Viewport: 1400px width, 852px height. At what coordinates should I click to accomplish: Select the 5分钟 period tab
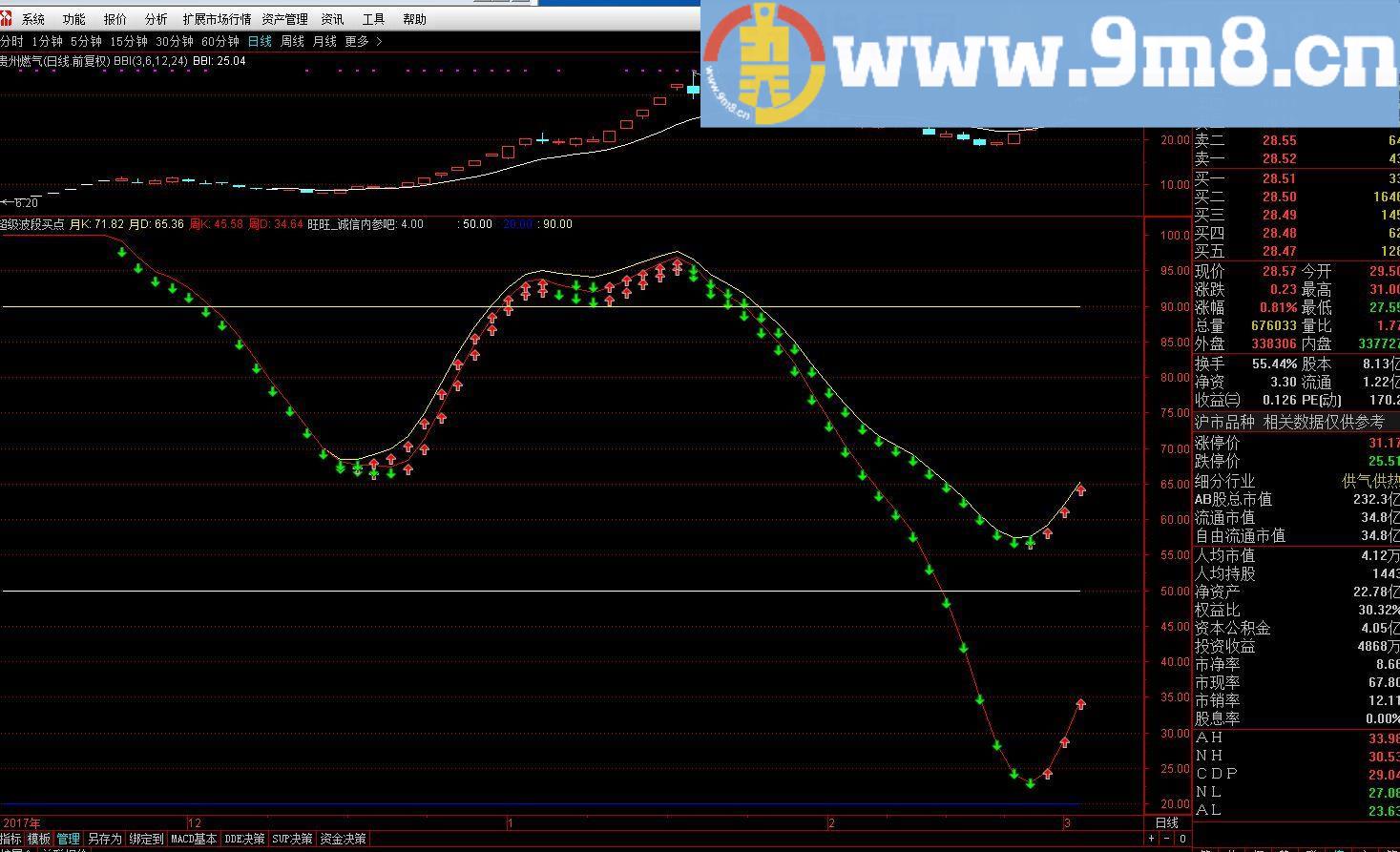pos(86,41)
